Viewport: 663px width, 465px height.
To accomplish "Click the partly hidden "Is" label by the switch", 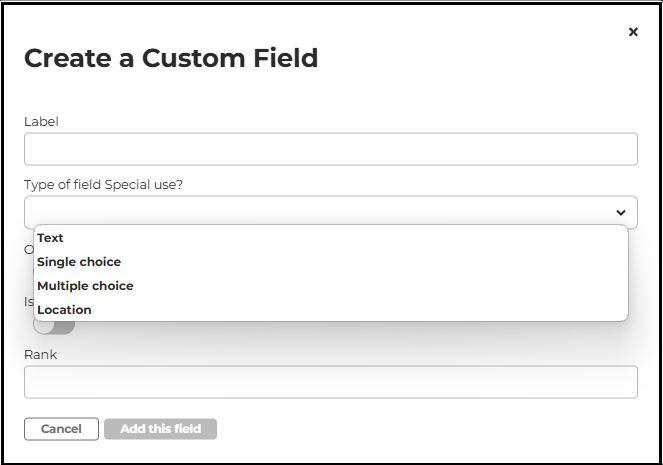I will coord(28,301).
